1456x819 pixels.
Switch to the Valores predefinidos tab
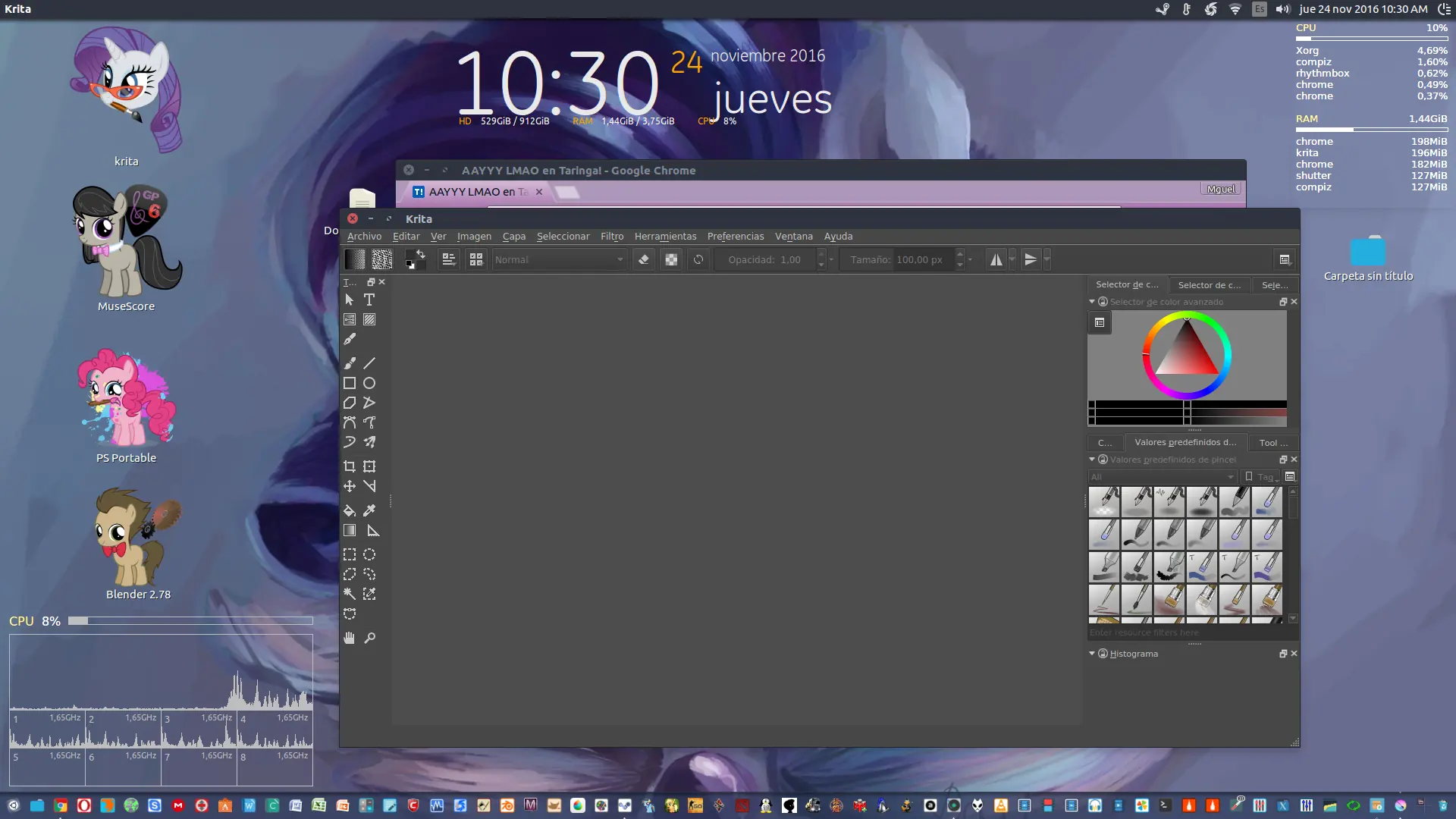coord(1185,442)
